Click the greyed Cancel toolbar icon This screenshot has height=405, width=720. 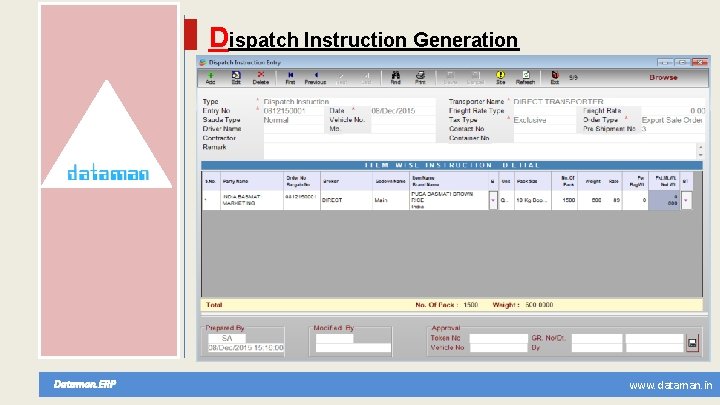pyautogui.click(x=475, y=78)
